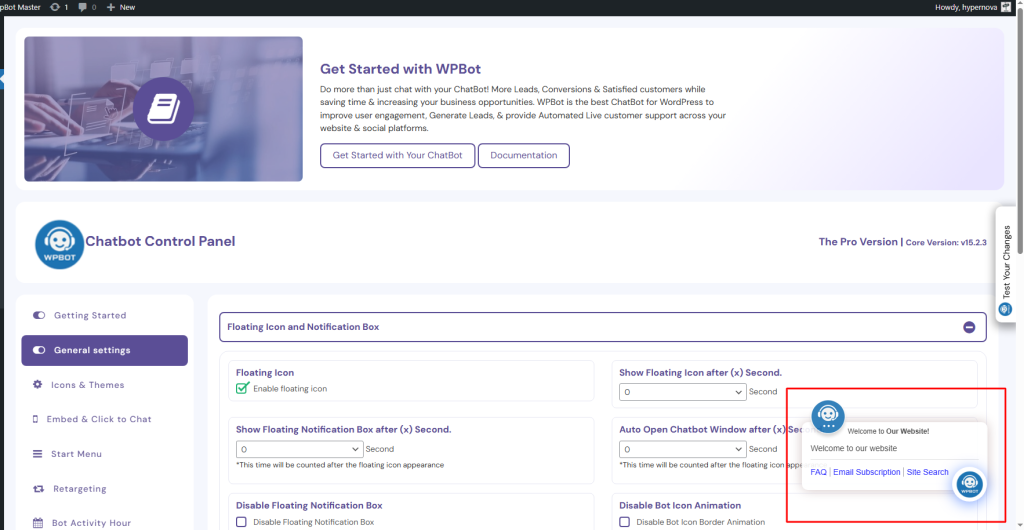Screen dimensions: 1024x530
Task: Click the floating WPBot chat launcher icon
Action: point(968,485)
